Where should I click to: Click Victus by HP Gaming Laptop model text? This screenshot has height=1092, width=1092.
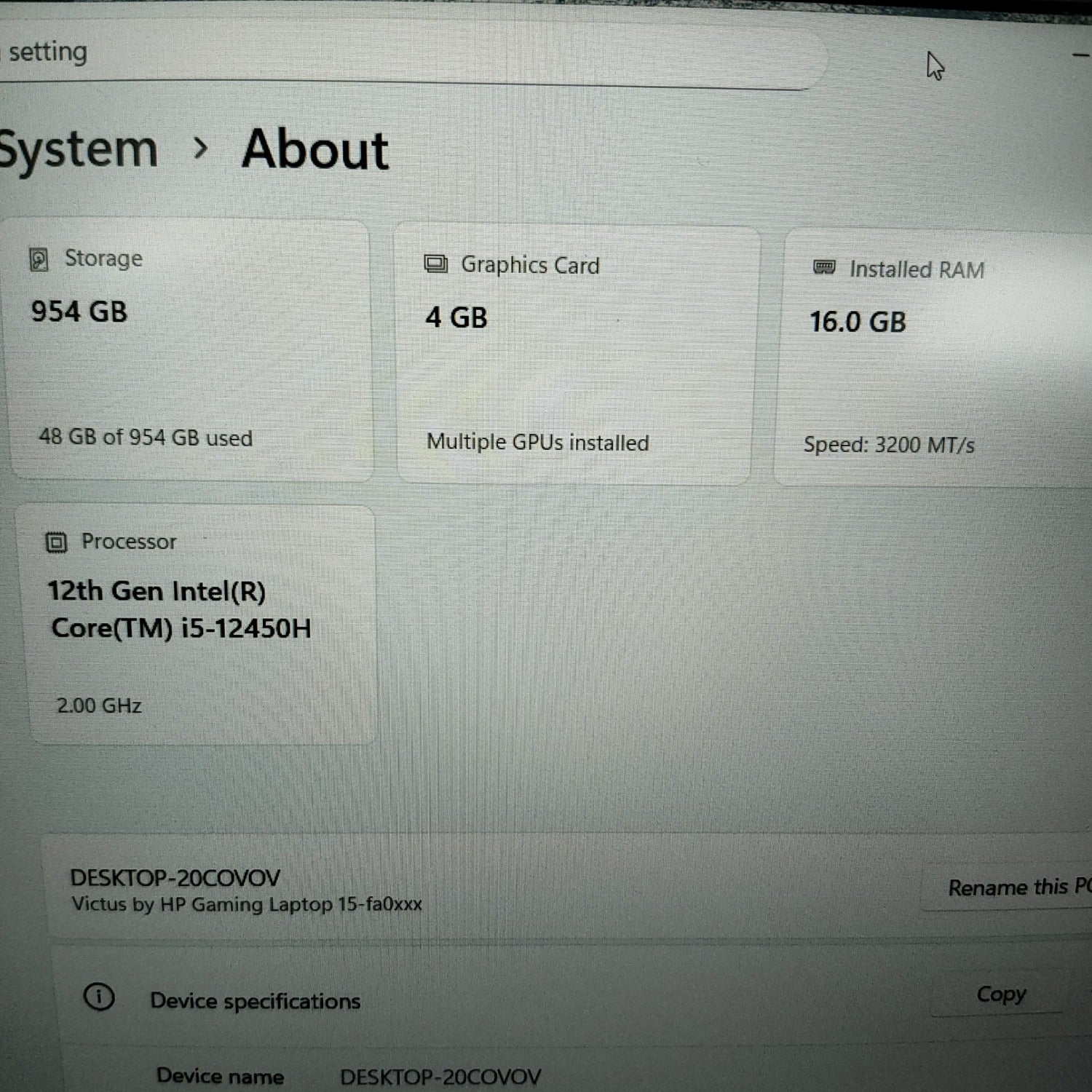click(246, 905)
